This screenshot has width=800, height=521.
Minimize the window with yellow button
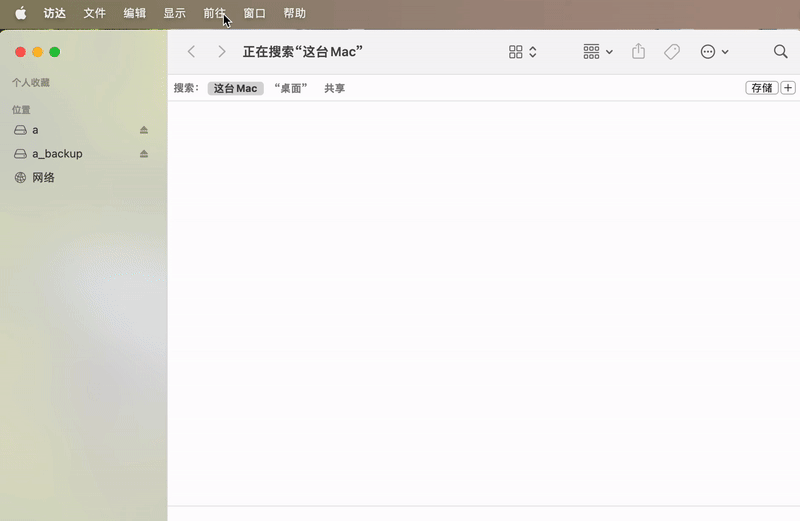(38, 52)
